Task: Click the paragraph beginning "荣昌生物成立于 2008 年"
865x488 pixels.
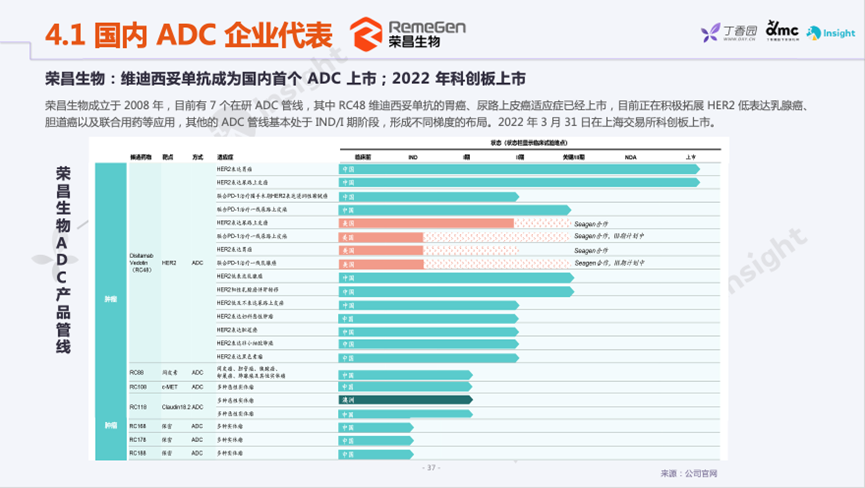Action: (428, 114)
